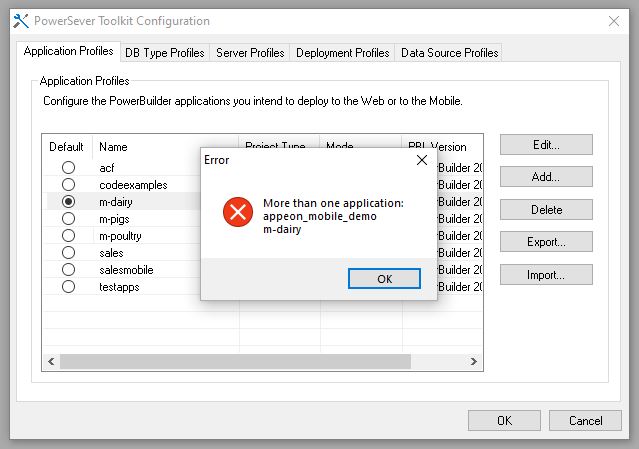Delete the selected application profile

tap(546, 210)
